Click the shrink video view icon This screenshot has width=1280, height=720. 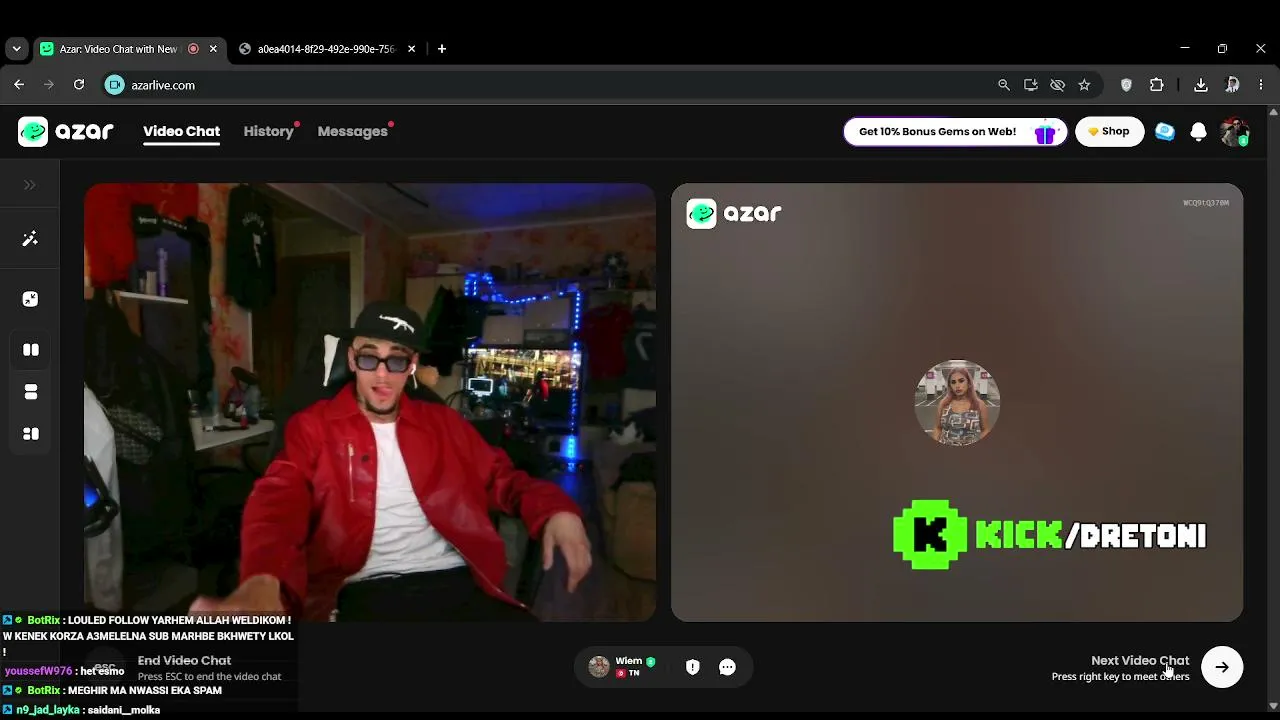point(30,299)
